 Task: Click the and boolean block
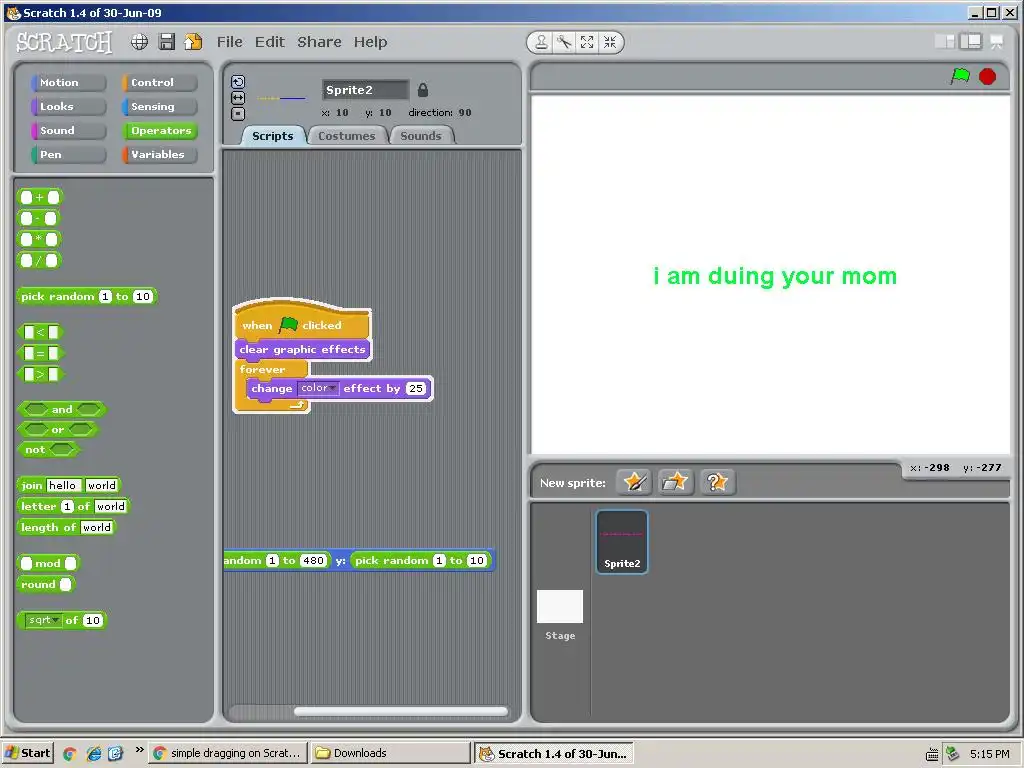tap(62, 409)
